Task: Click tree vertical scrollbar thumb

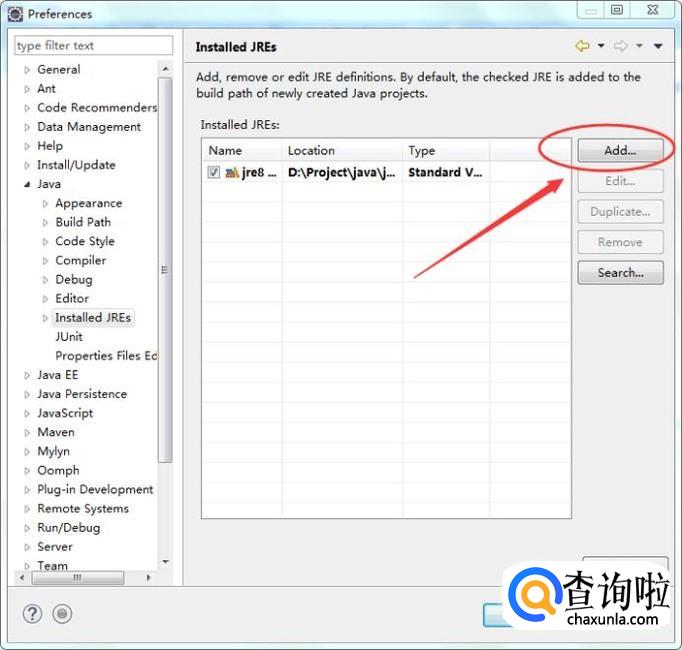Action: coord(165,270)
